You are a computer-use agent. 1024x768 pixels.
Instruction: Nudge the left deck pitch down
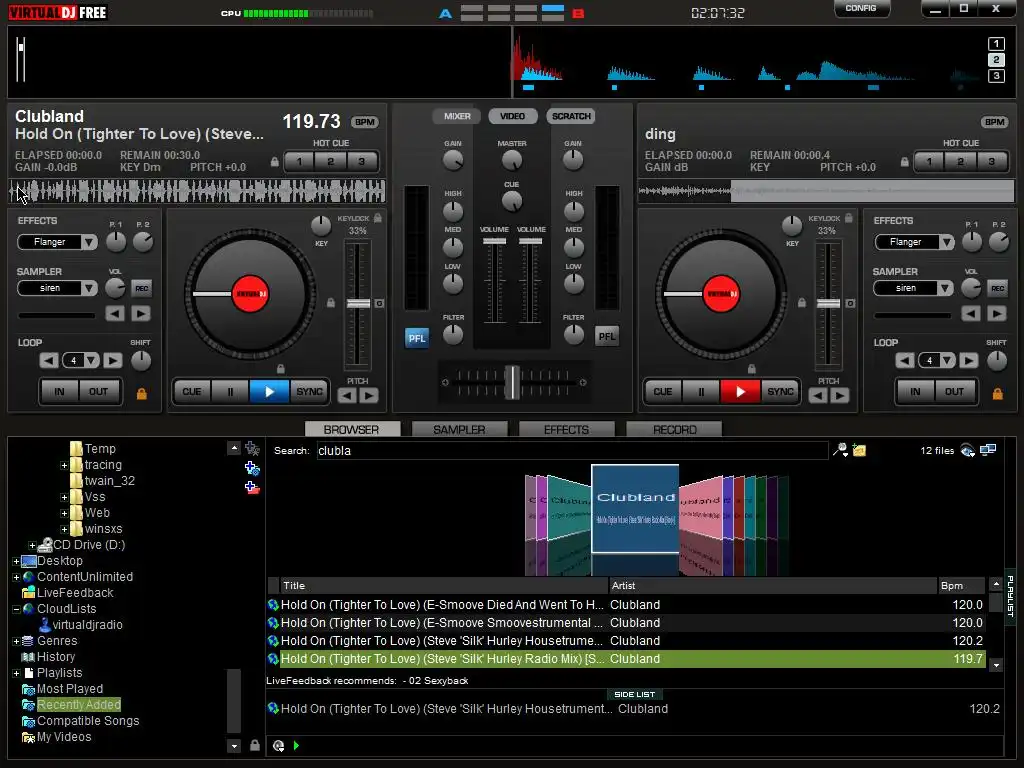(x=347, y=395)
